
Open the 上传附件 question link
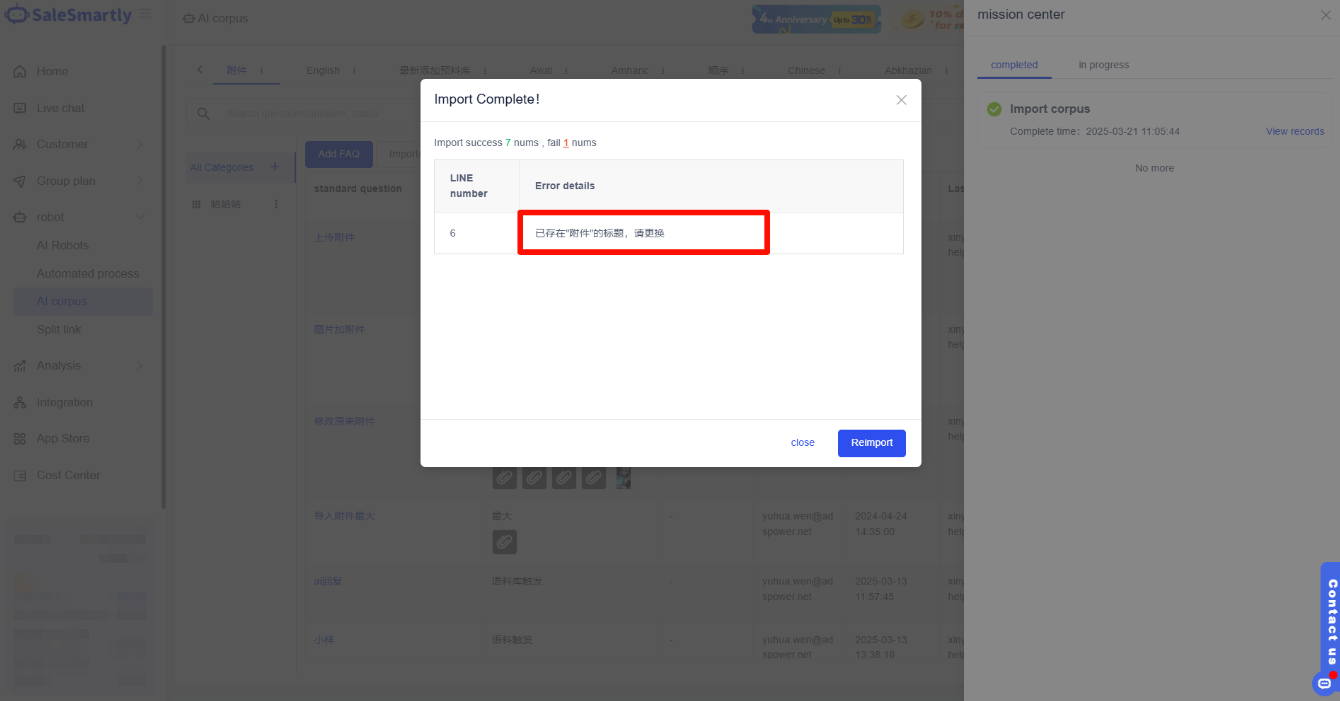click(x=334, y=237)
